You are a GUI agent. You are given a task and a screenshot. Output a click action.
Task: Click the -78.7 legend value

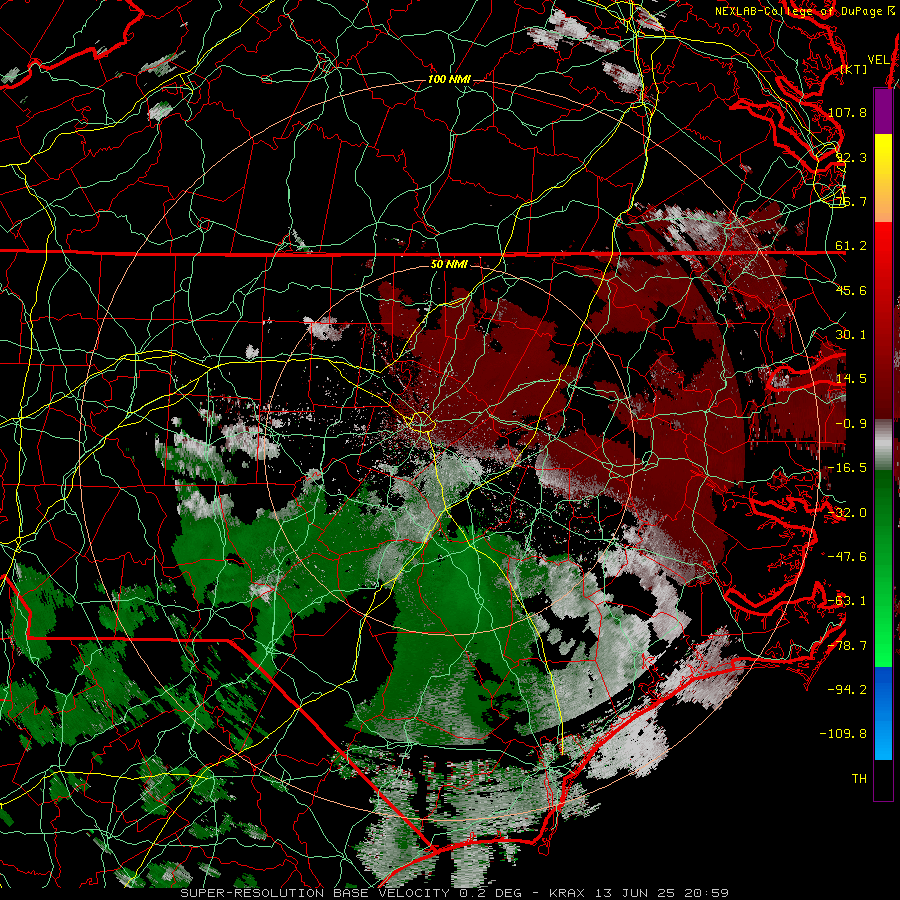tap(847, 646)
